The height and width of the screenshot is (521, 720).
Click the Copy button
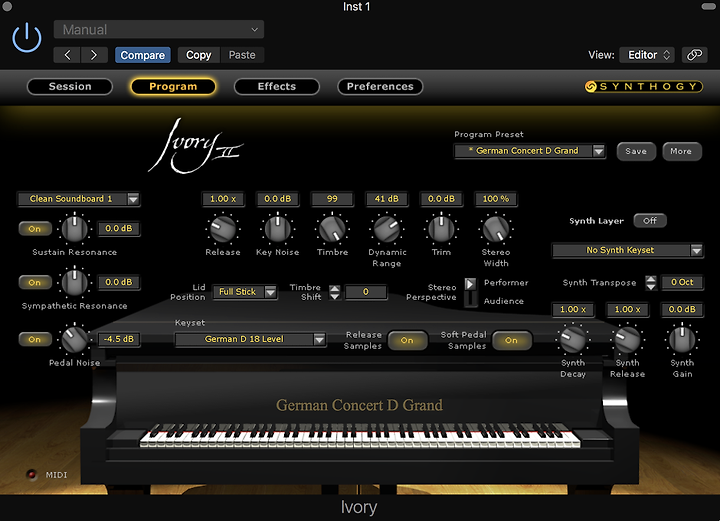click(x=198, y=55)
